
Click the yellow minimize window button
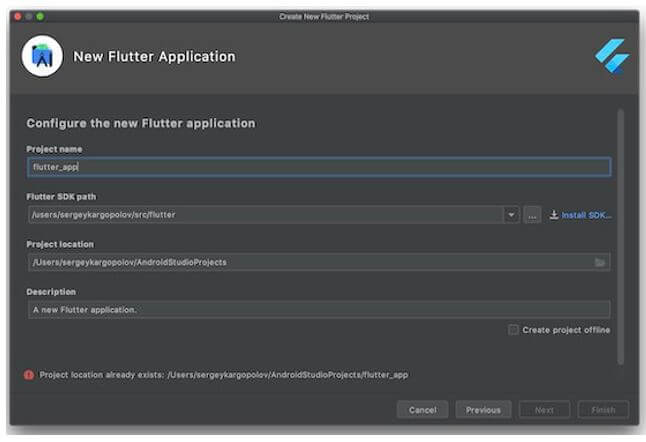click(29, 16)
